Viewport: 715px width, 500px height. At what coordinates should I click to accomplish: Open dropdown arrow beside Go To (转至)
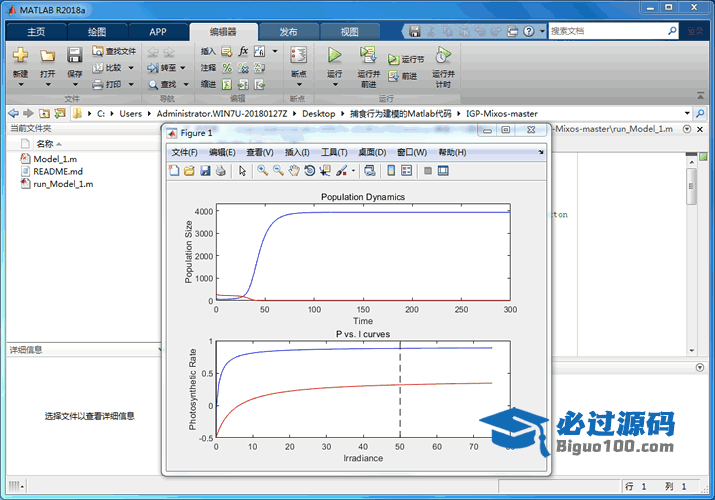pos(183,68)
